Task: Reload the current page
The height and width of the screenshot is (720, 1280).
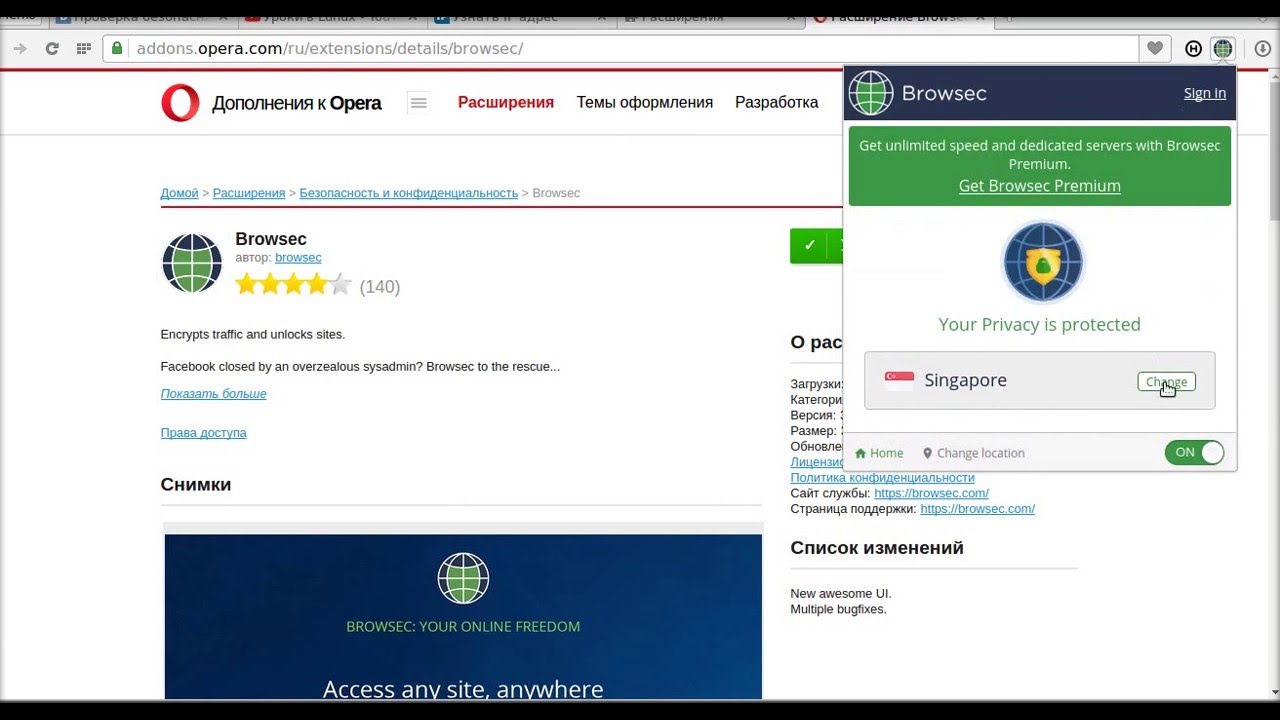Action: (x=52, y=48)
